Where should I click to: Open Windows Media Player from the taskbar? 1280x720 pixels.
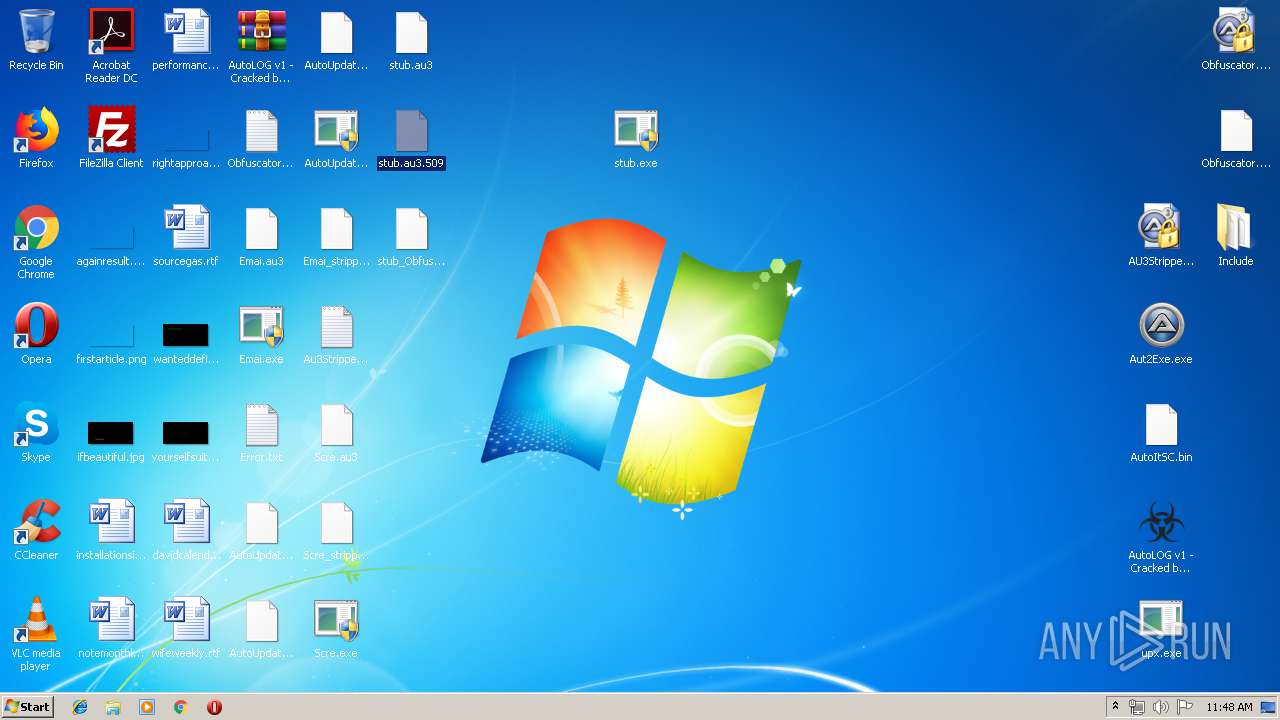click(147, 707)
